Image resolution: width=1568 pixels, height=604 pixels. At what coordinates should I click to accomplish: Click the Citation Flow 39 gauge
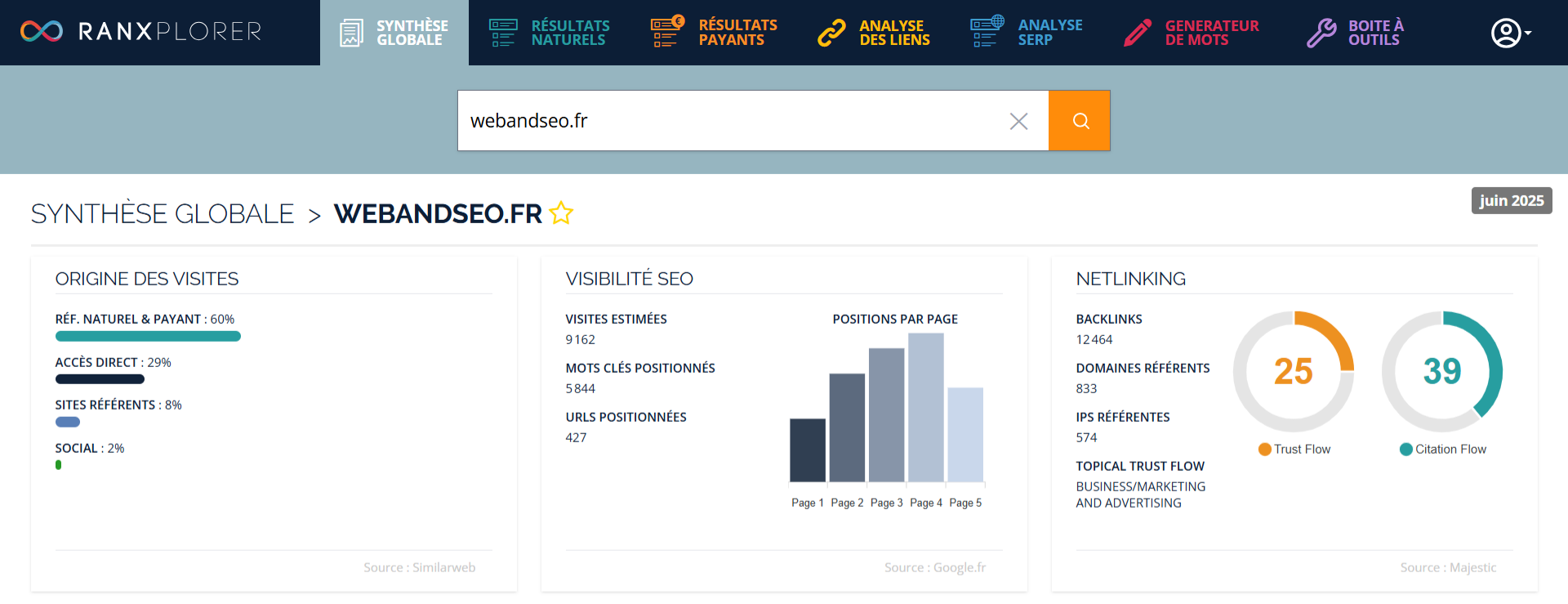(1442, 371)
